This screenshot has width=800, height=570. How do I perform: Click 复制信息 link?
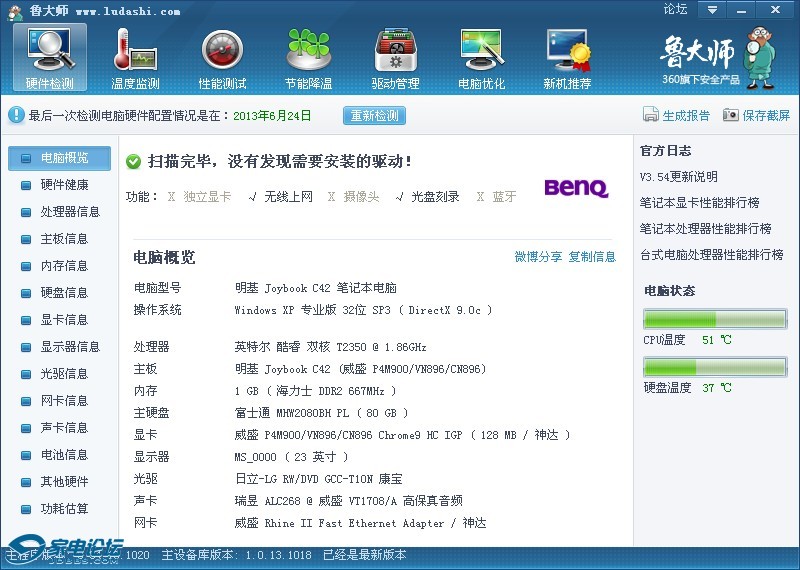click(x=592, y=256)
